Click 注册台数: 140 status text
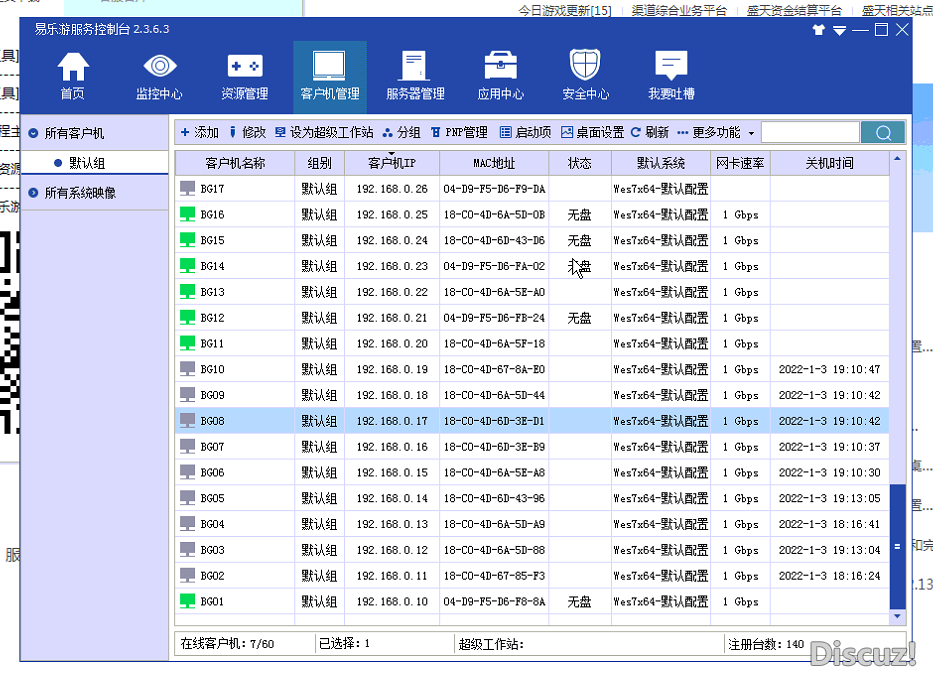The image size is (933, 678). pos(766,644)
